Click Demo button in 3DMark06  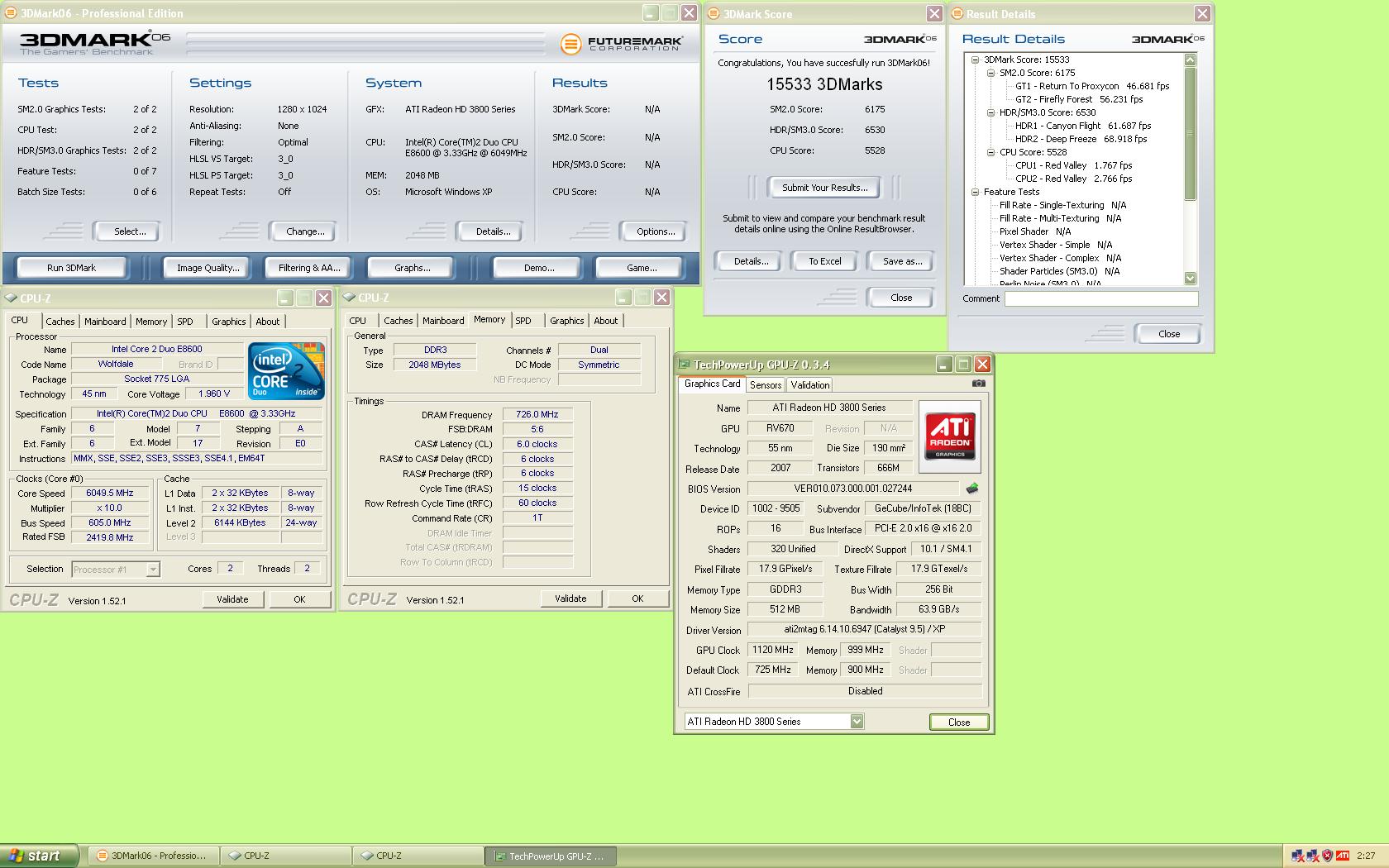tap(539, 268)
